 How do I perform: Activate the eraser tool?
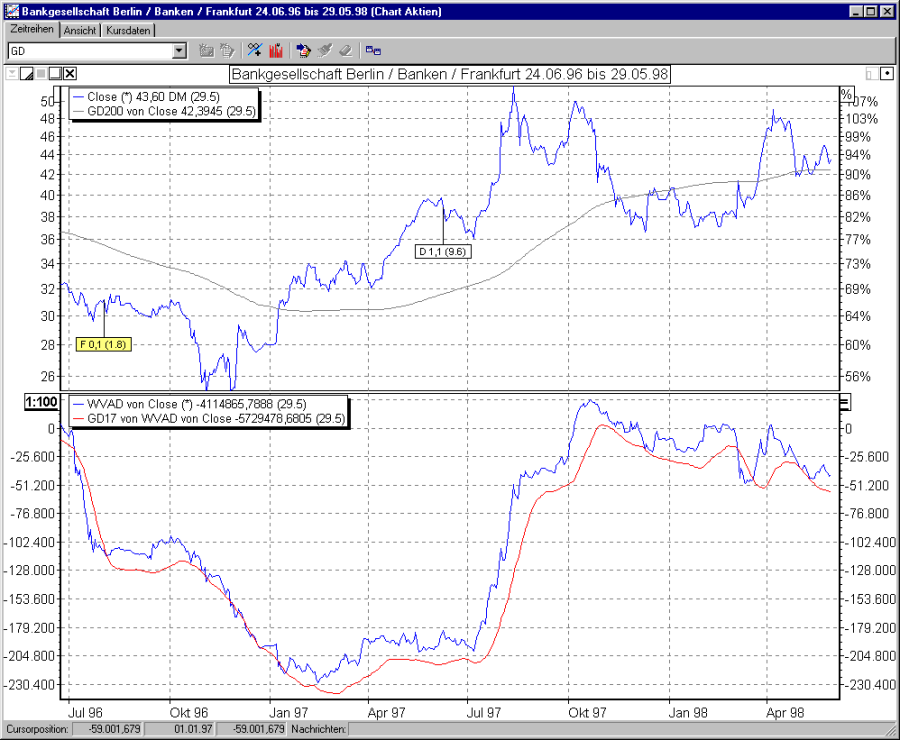(x=348, y=50)
